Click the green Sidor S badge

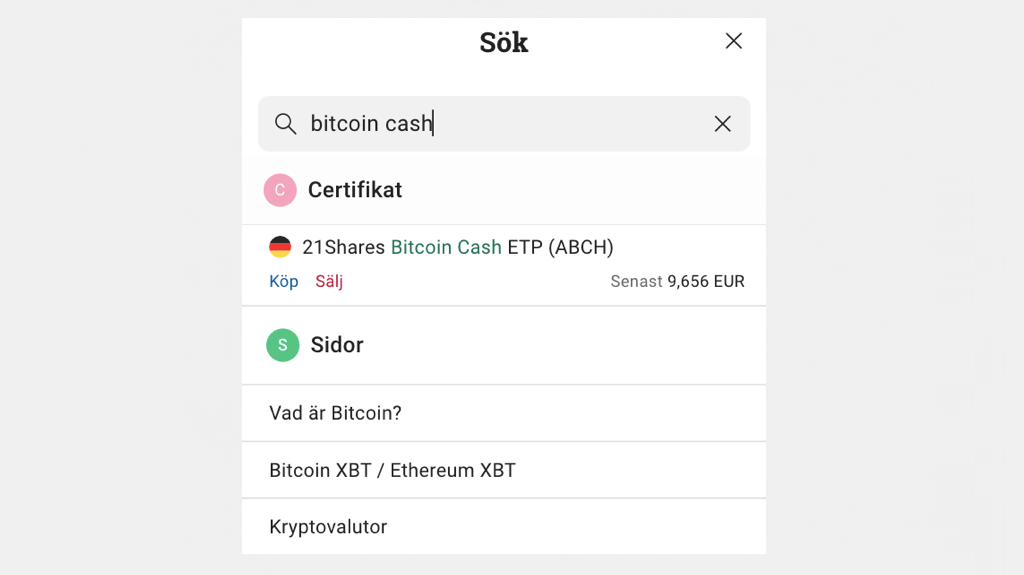[283, 345]
